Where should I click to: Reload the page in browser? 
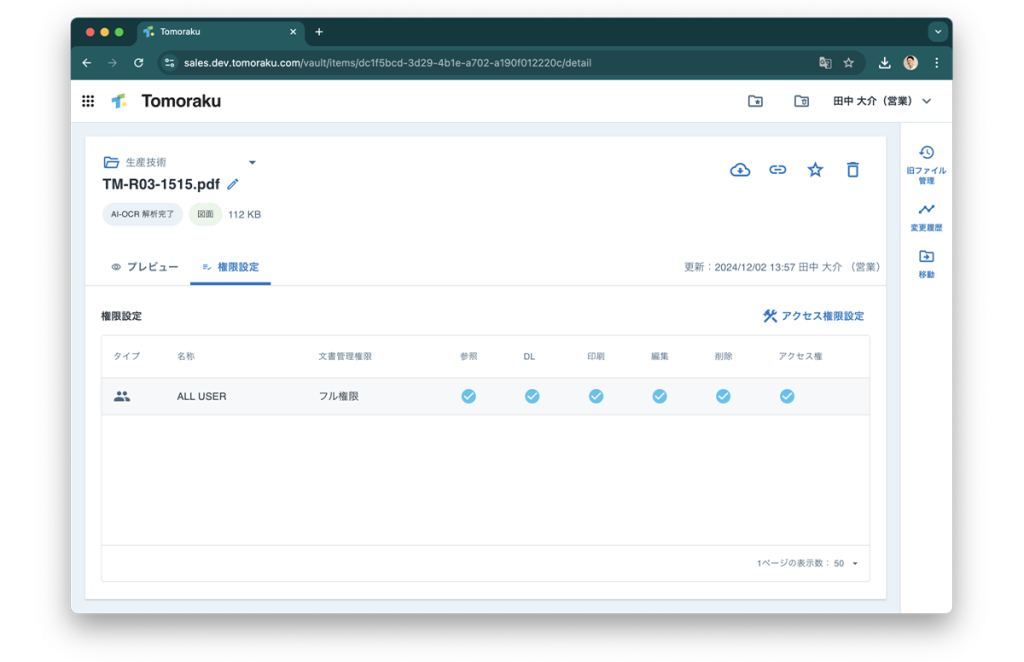pos(138,63)
